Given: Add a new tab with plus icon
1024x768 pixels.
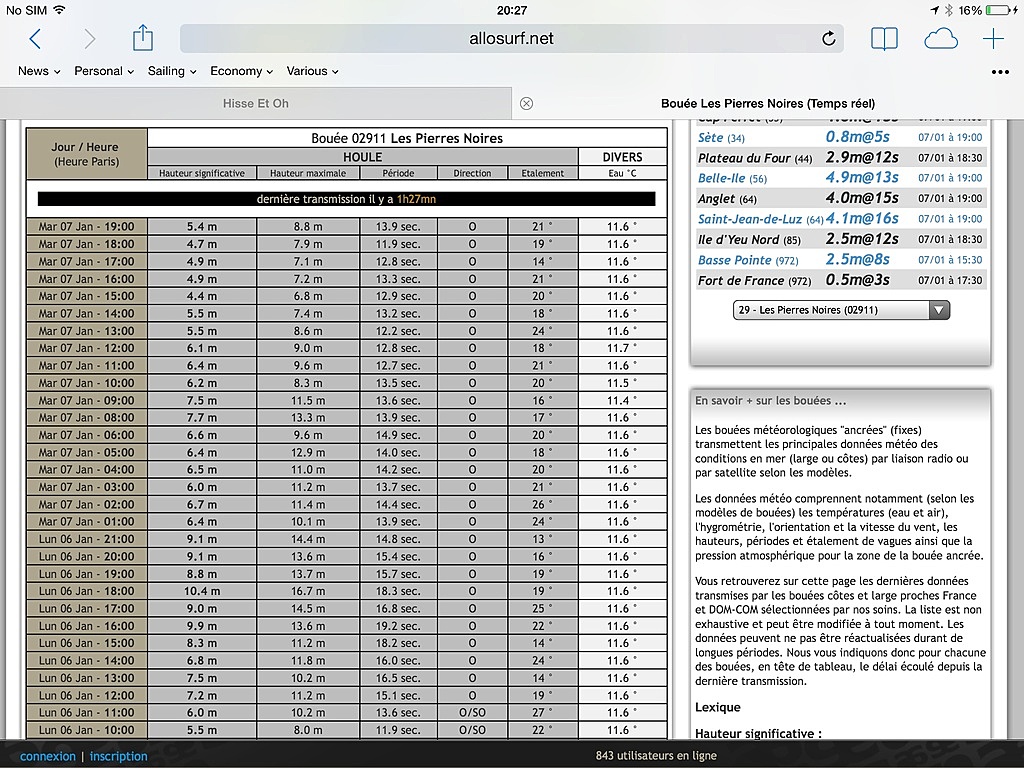Looking at the screenshot, I should click(x=993, y=39).
